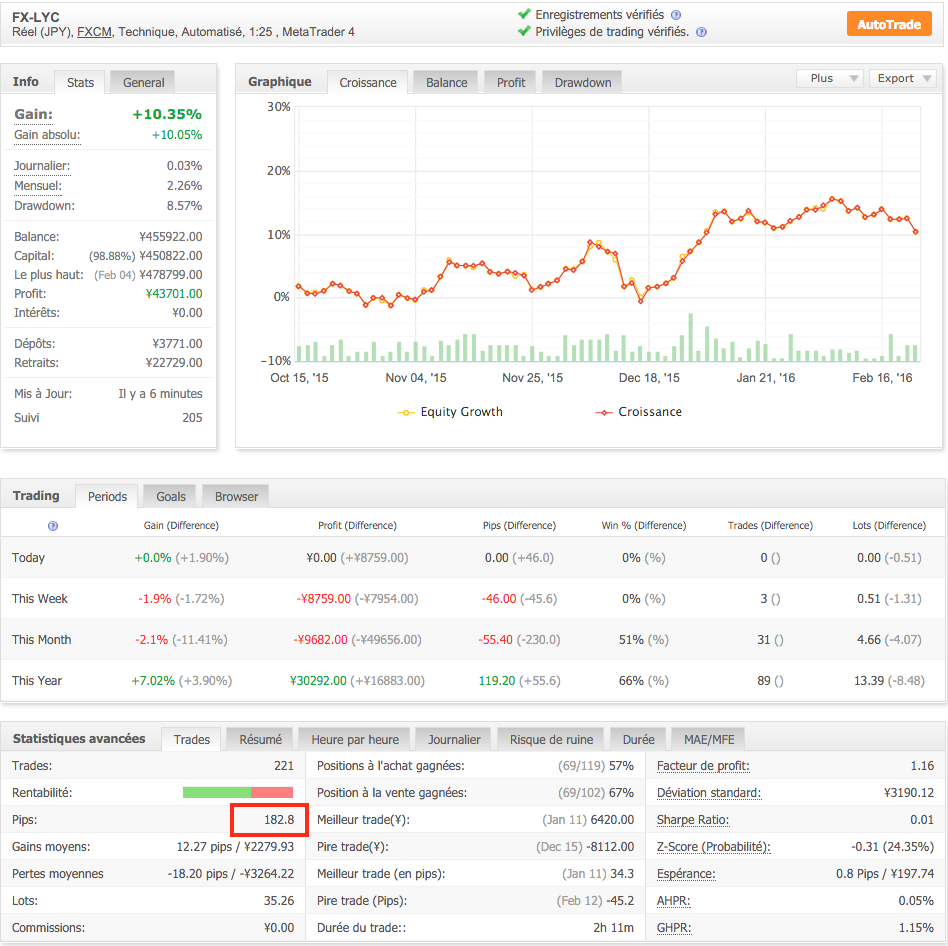Open the Goals tab
The image size is (948, 946).
tap(170, 496)
